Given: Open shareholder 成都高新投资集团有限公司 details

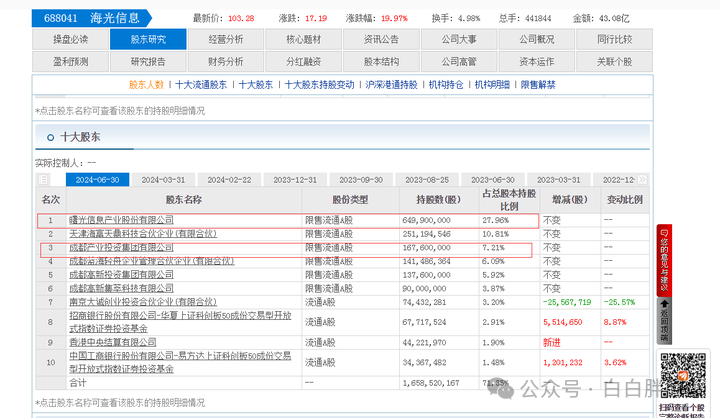Looking at the screenshot, I should [x=121, y=275].
